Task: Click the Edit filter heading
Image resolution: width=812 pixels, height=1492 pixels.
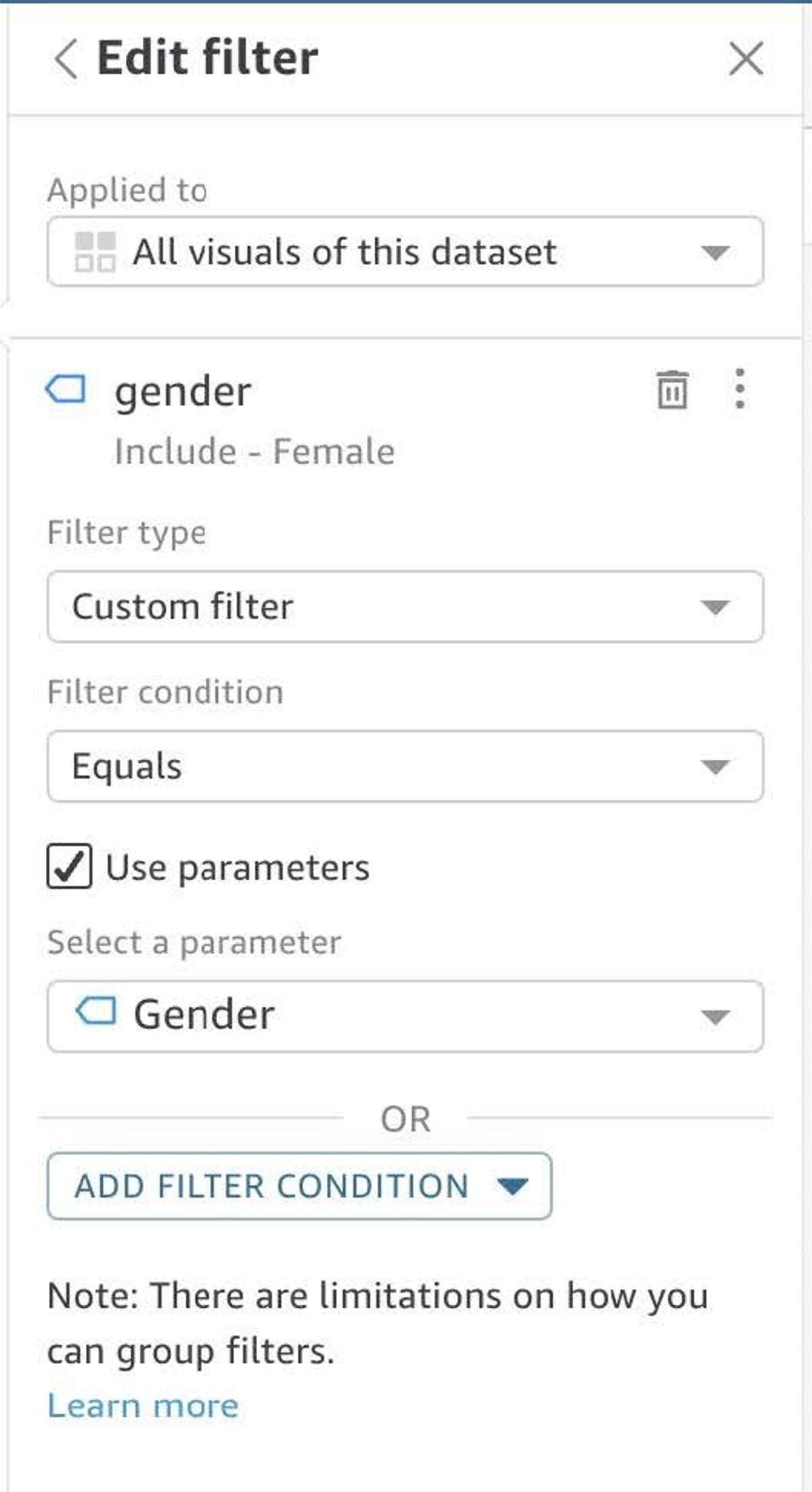Action: 207,58
